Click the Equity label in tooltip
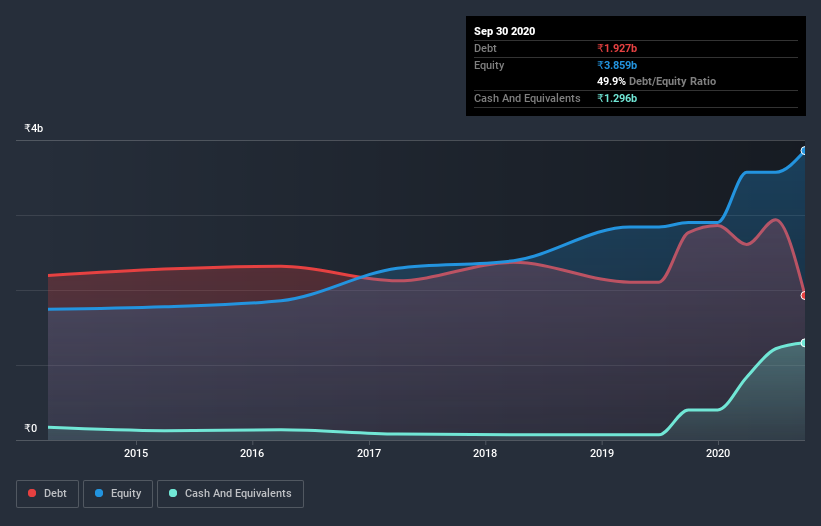This screenshot has height=526, width=821. point(489,65)
